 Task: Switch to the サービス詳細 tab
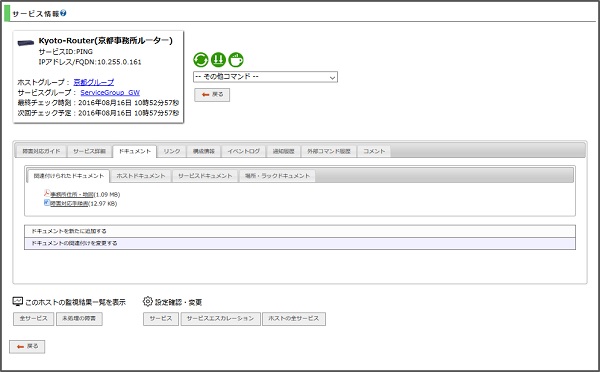[x=90, y=152]
